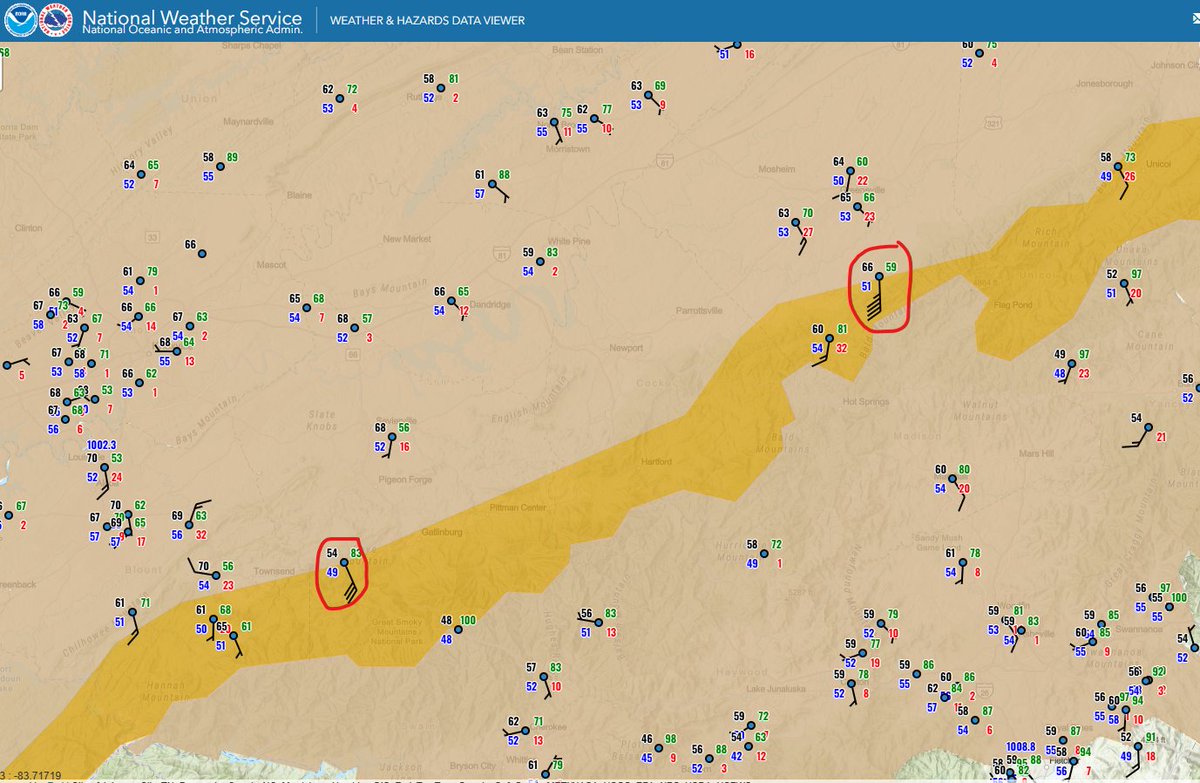Click the Hot Springs town label
The image size is (1200, 783).
click(x=866, y=402)
